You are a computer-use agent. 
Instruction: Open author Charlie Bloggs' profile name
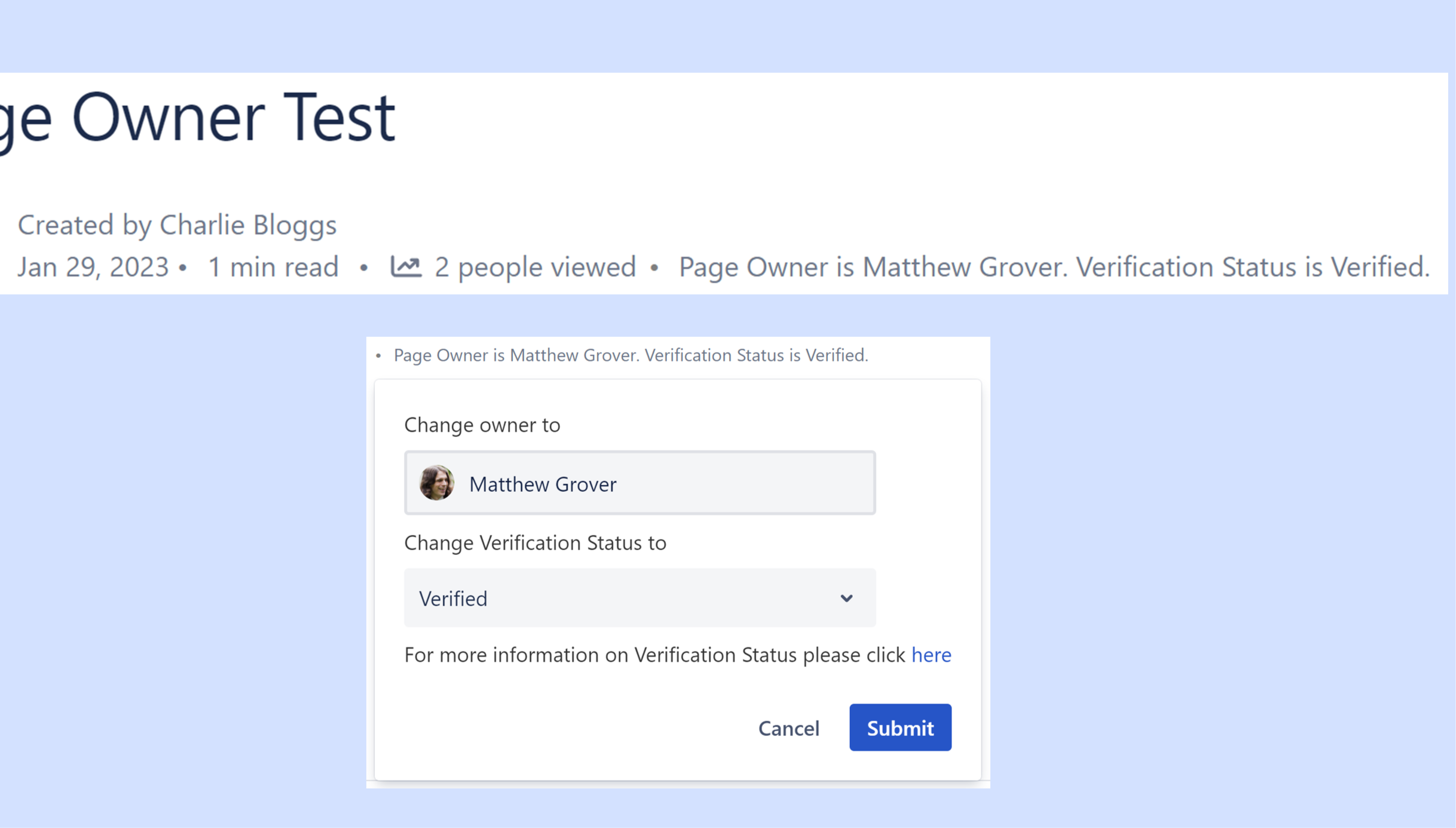click(x=248, y=225)
